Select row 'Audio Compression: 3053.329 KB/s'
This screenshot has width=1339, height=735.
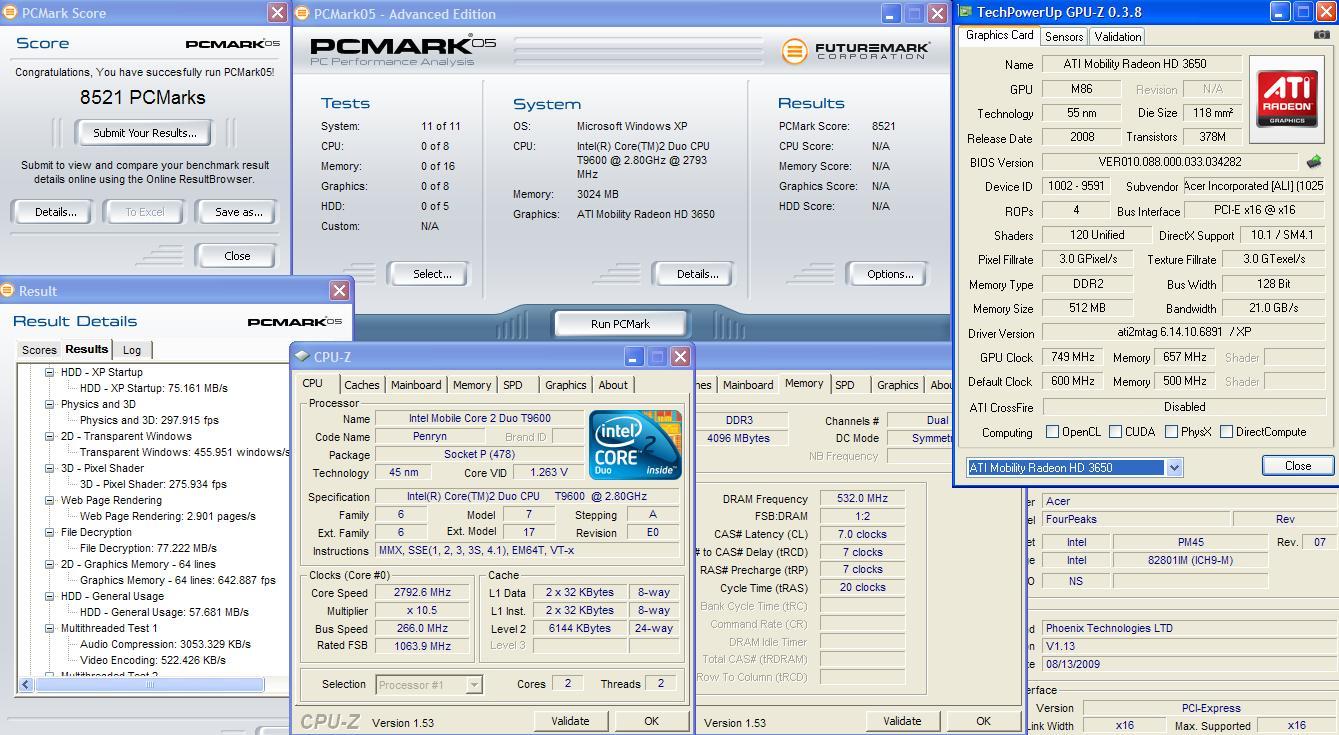pyautogui.click(x=165, y=644)
